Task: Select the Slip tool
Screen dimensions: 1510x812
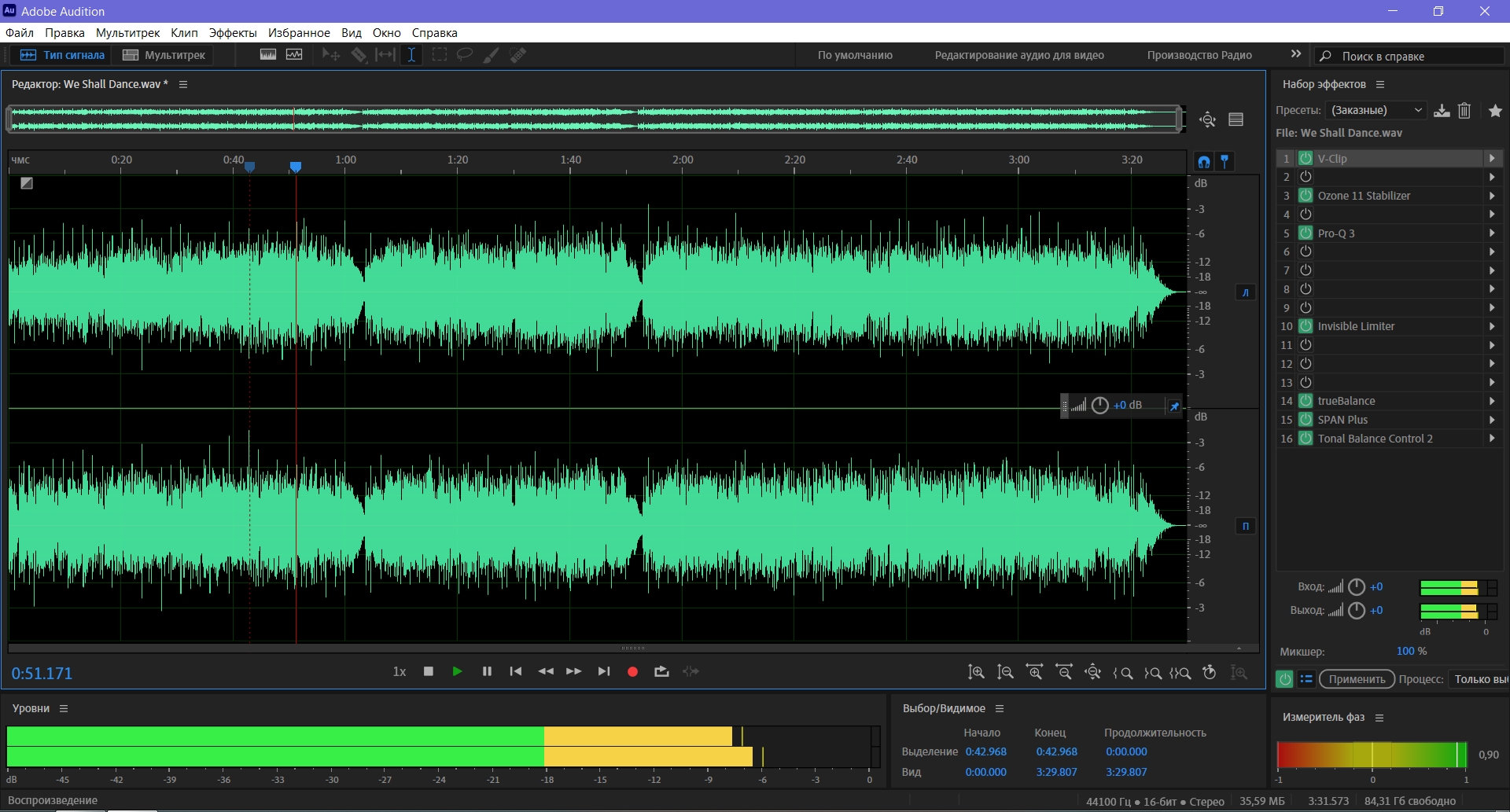Action: tap(385, 55)
